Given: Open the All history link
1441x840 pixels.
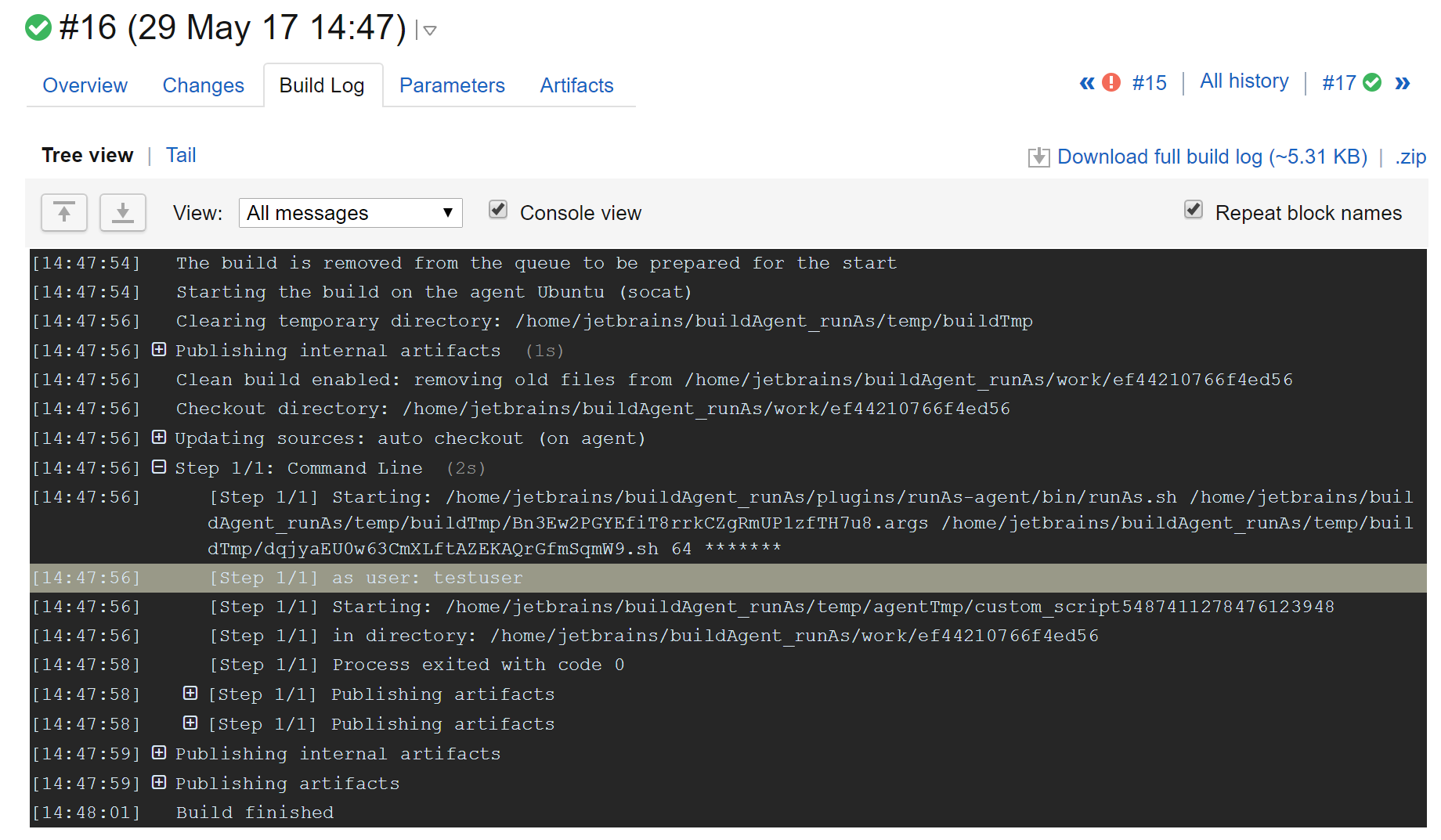Looking at the screenshot, I should tap(1244, 81).
